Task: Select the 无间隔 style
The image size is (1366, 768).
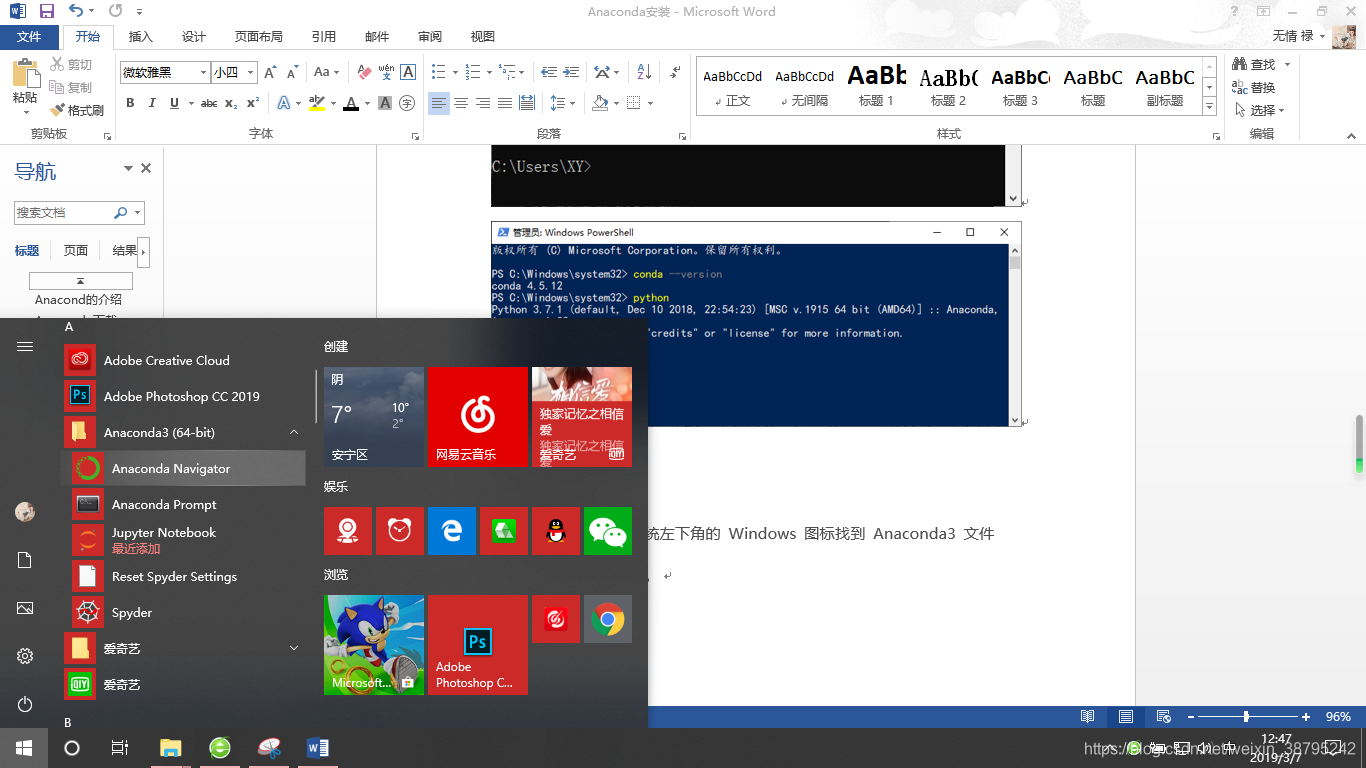Action: (805, 86)
